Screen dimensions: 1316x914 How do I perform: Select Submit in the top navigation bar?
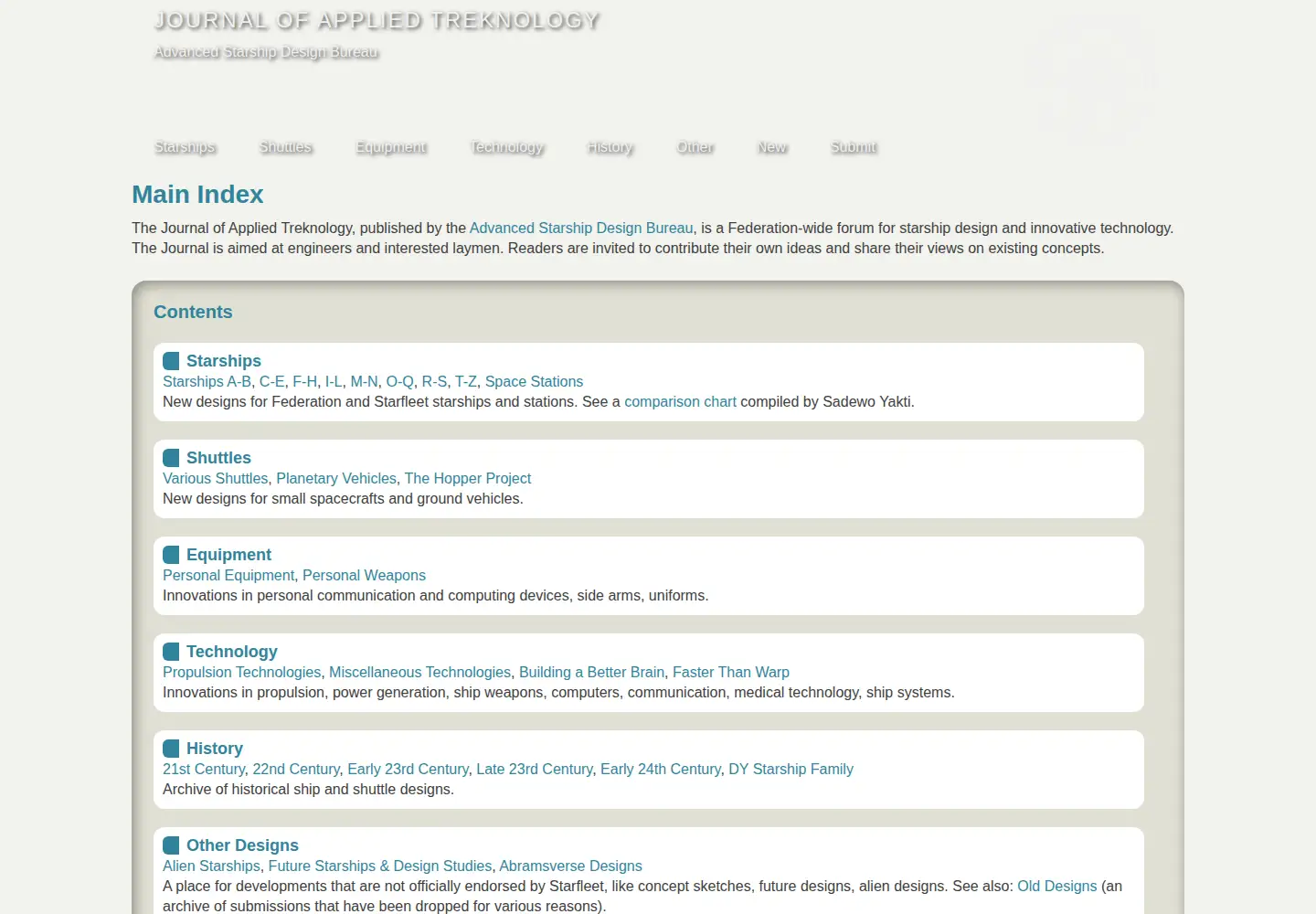coord(854,147)
